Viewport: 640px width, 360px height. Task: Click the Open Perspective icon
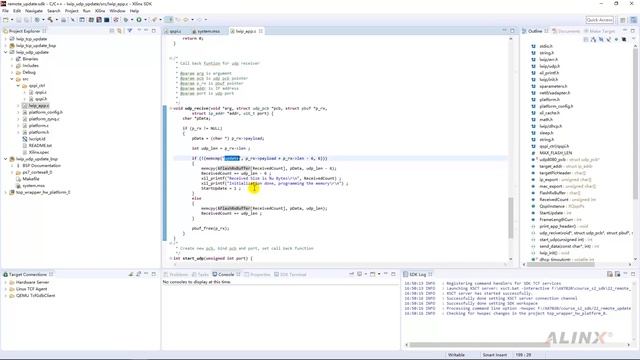623,20
